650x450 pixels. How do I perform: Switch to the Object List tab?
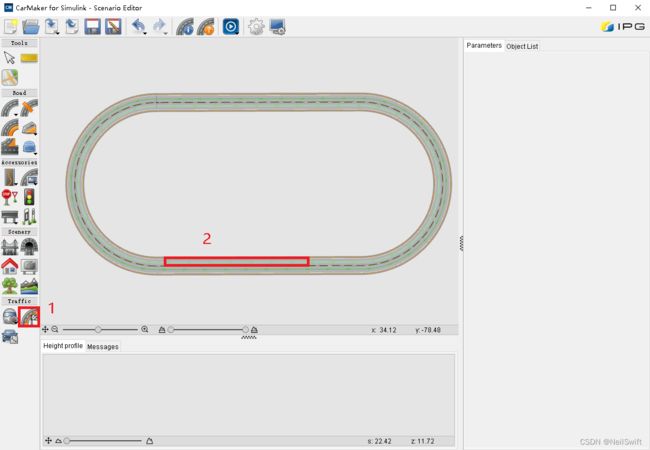click(522, 46)
